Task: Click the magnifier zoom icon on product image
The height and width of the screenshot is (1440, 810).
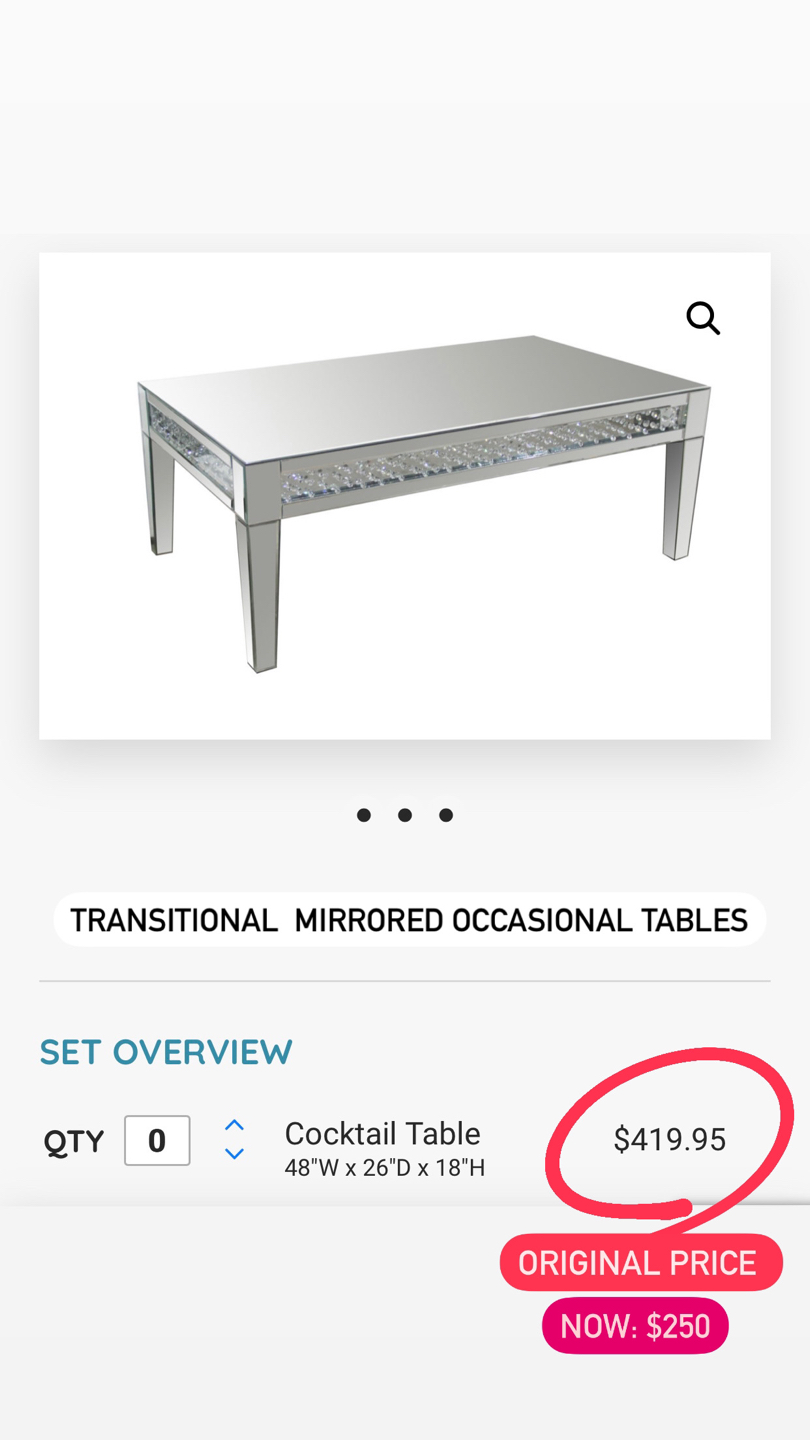Action: tap(703, 317)
